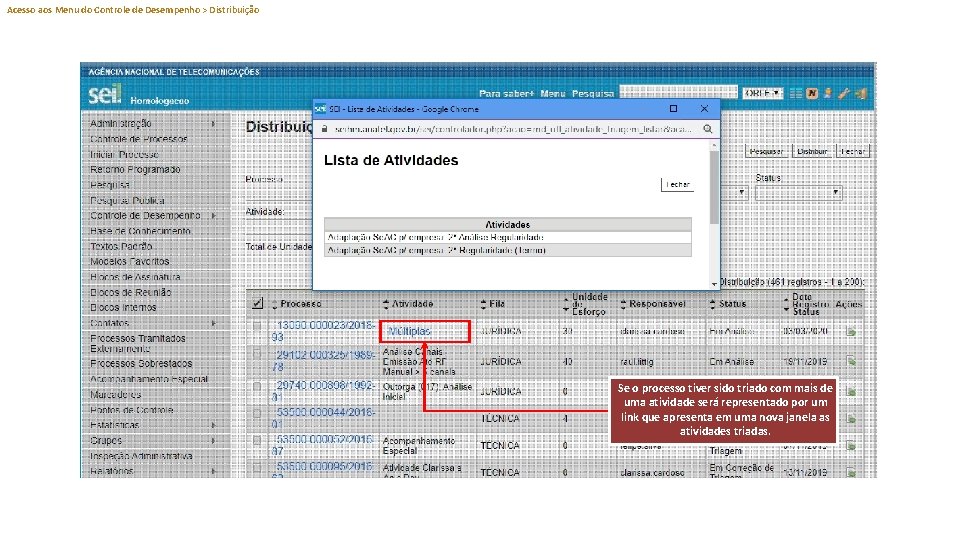This screenshot has width=960, height=540.
Task: Expand the Relatórios submenu arrow
Action: point(213,471)
